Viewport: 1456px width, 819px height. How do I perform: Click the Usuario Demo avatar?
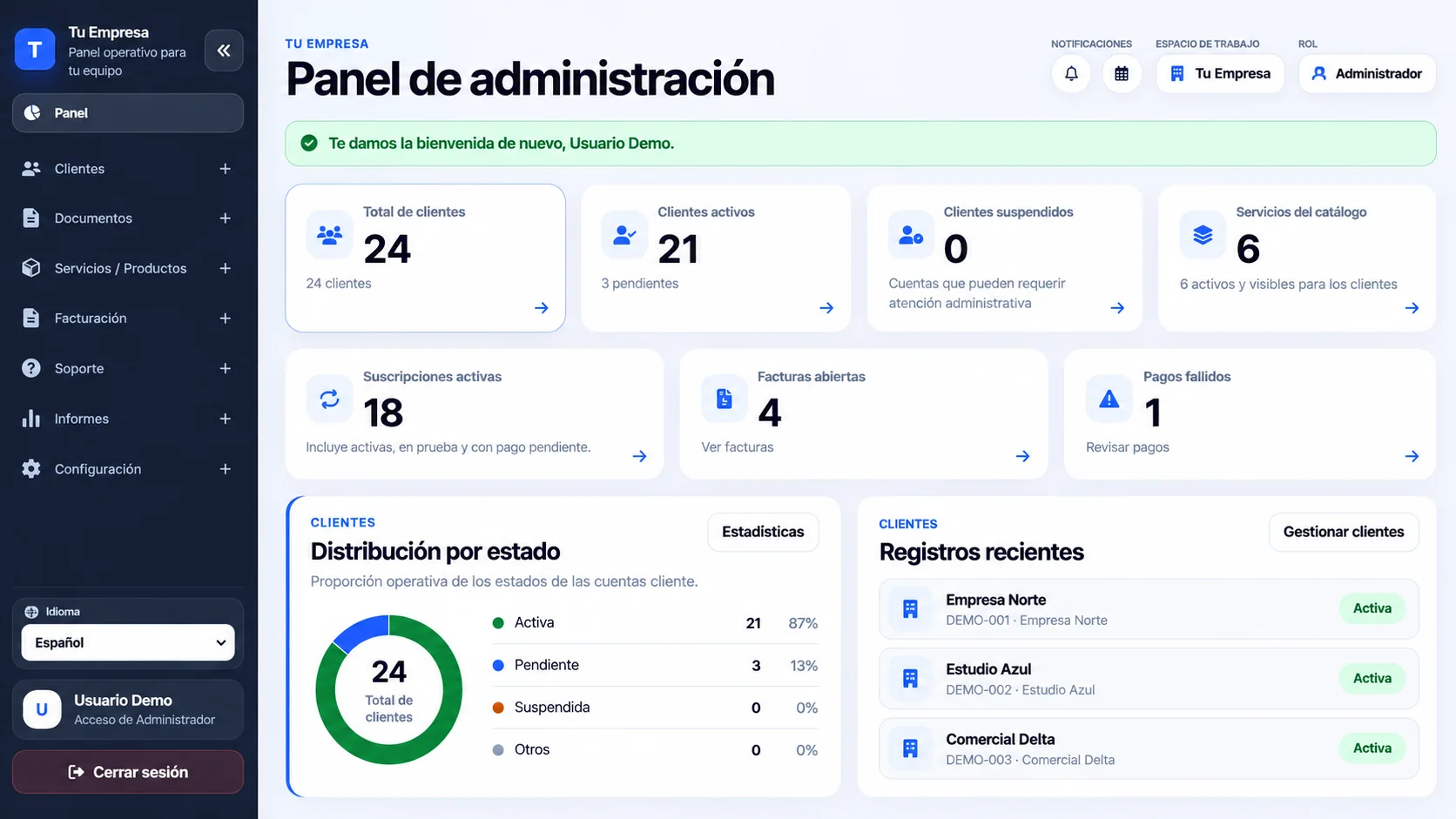click(42, 709)
